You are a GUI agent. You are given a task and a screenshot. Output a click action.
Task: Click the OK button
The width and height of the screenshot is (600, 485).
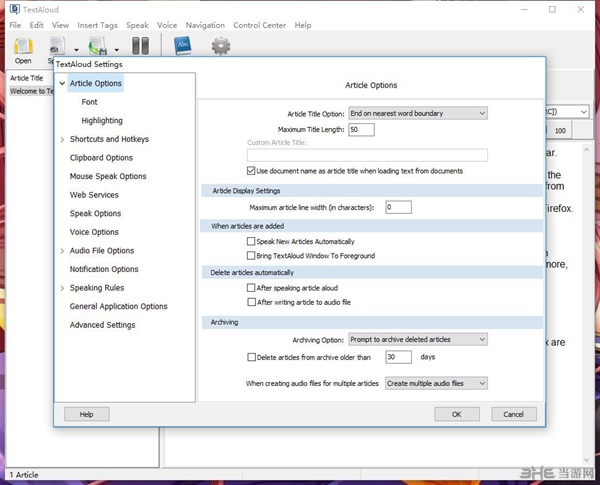[x=456, y=414]
